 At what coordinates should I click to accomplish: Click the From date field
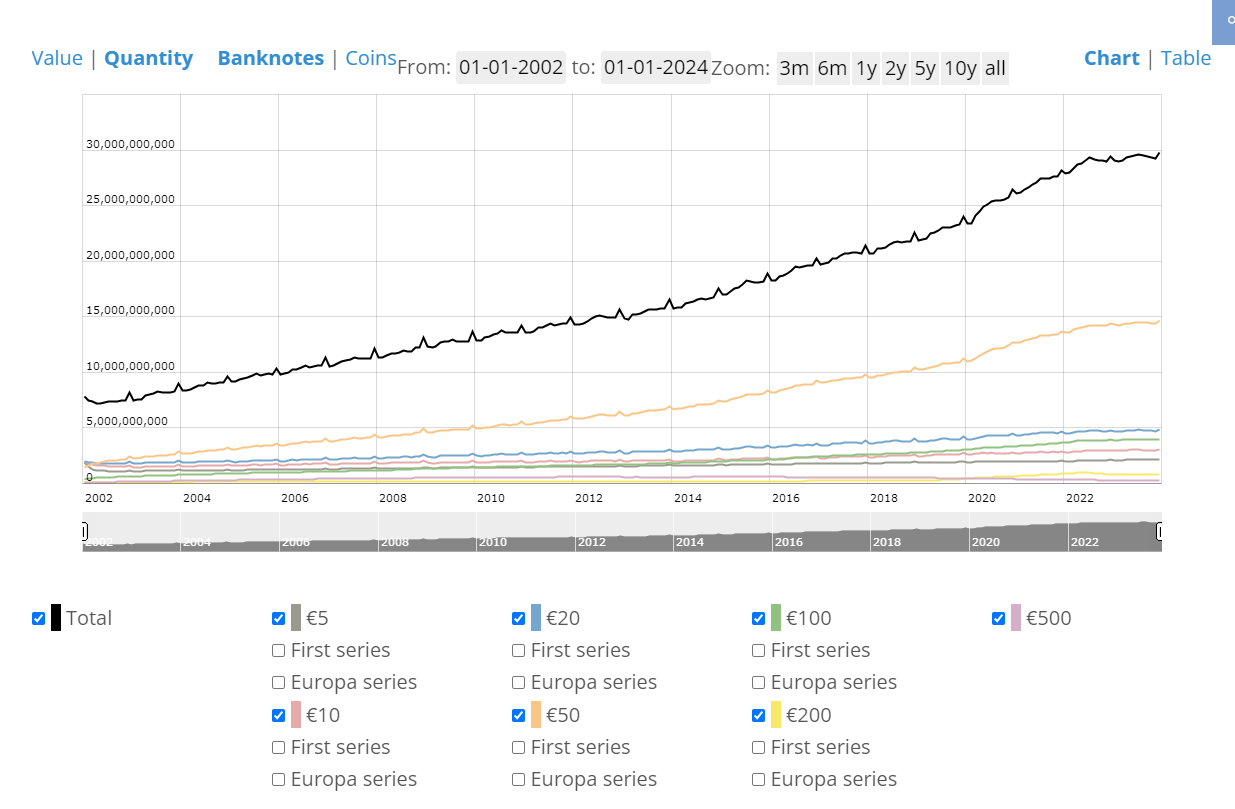pos(511,68)
